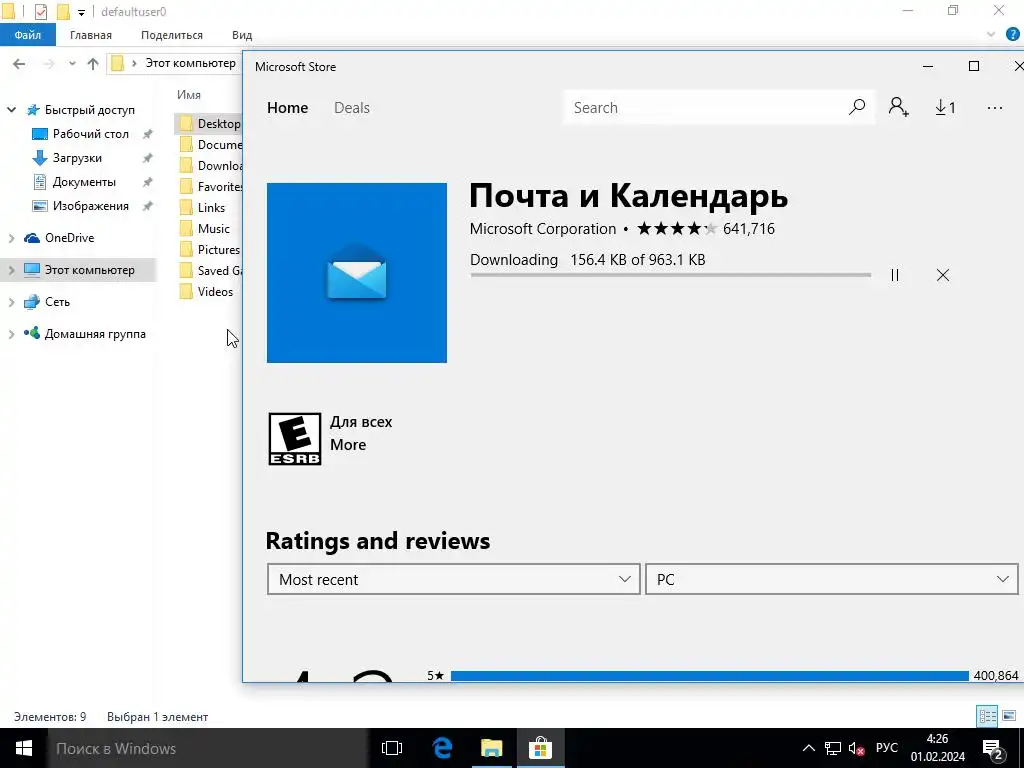This screenshot has height=768, width=1024.
Task: Select Документы in quick access
Action: tap(84, 182)
